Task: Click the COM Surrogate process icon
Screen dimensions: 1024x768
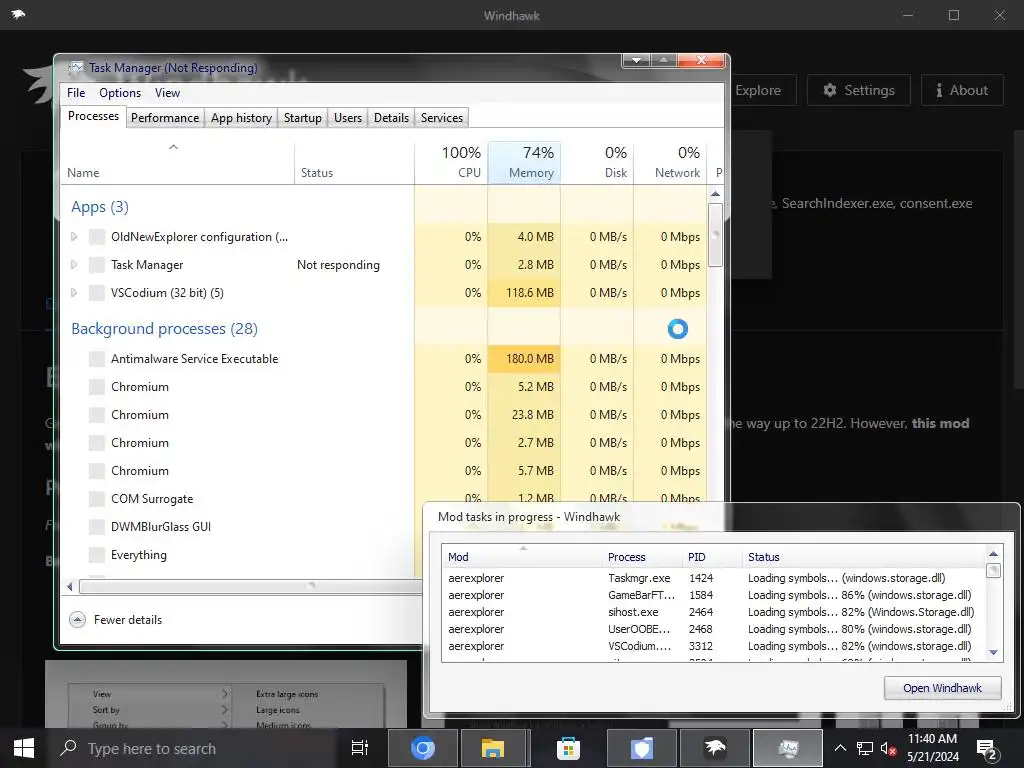Action: pyautogui.click(x=97, y=499)
